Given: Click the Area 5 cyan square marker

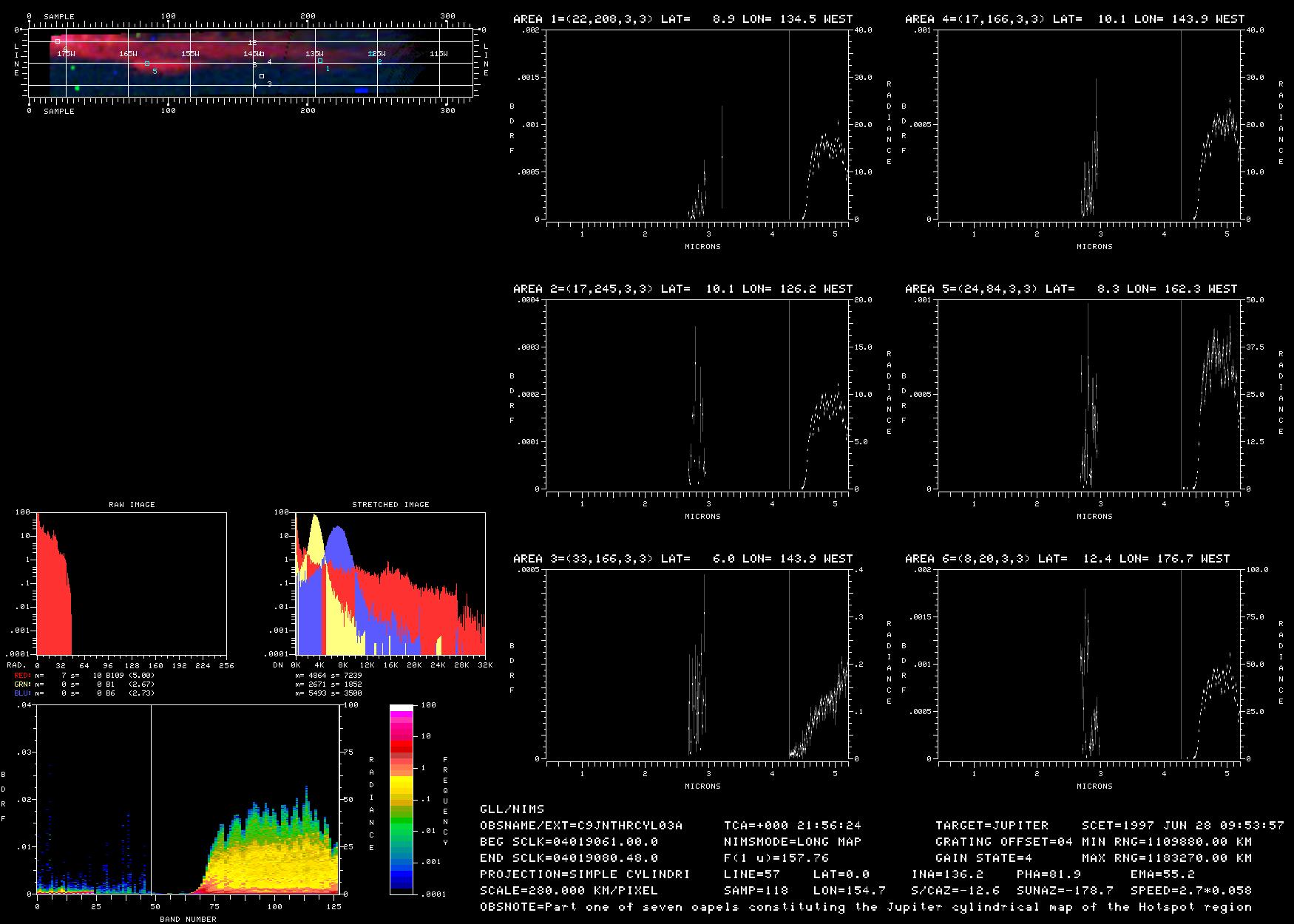Looking at the screenshot, I should point(147,64).
